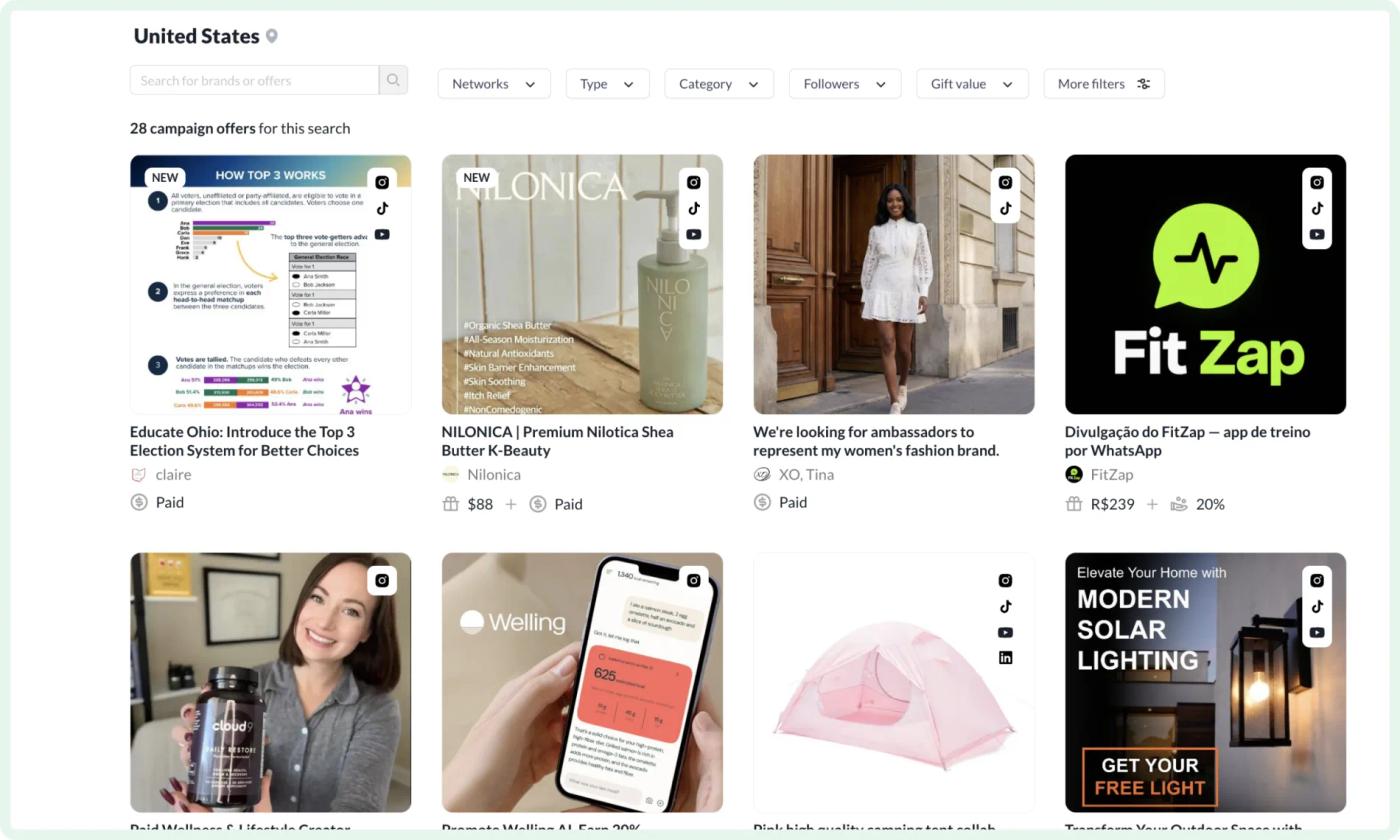Click Instagram icon on FitZap card
The width and height of the screenshot is (1400, 840).
click(x=1317, y=182)
